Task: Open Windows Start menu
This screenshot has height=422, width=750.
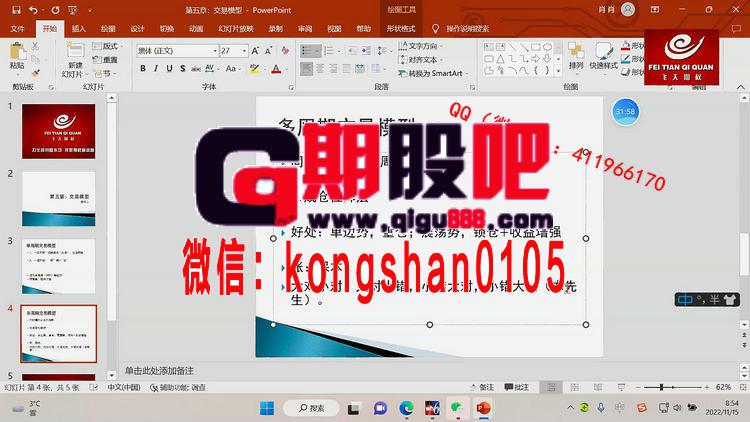Action: click(x=267, y=408)
